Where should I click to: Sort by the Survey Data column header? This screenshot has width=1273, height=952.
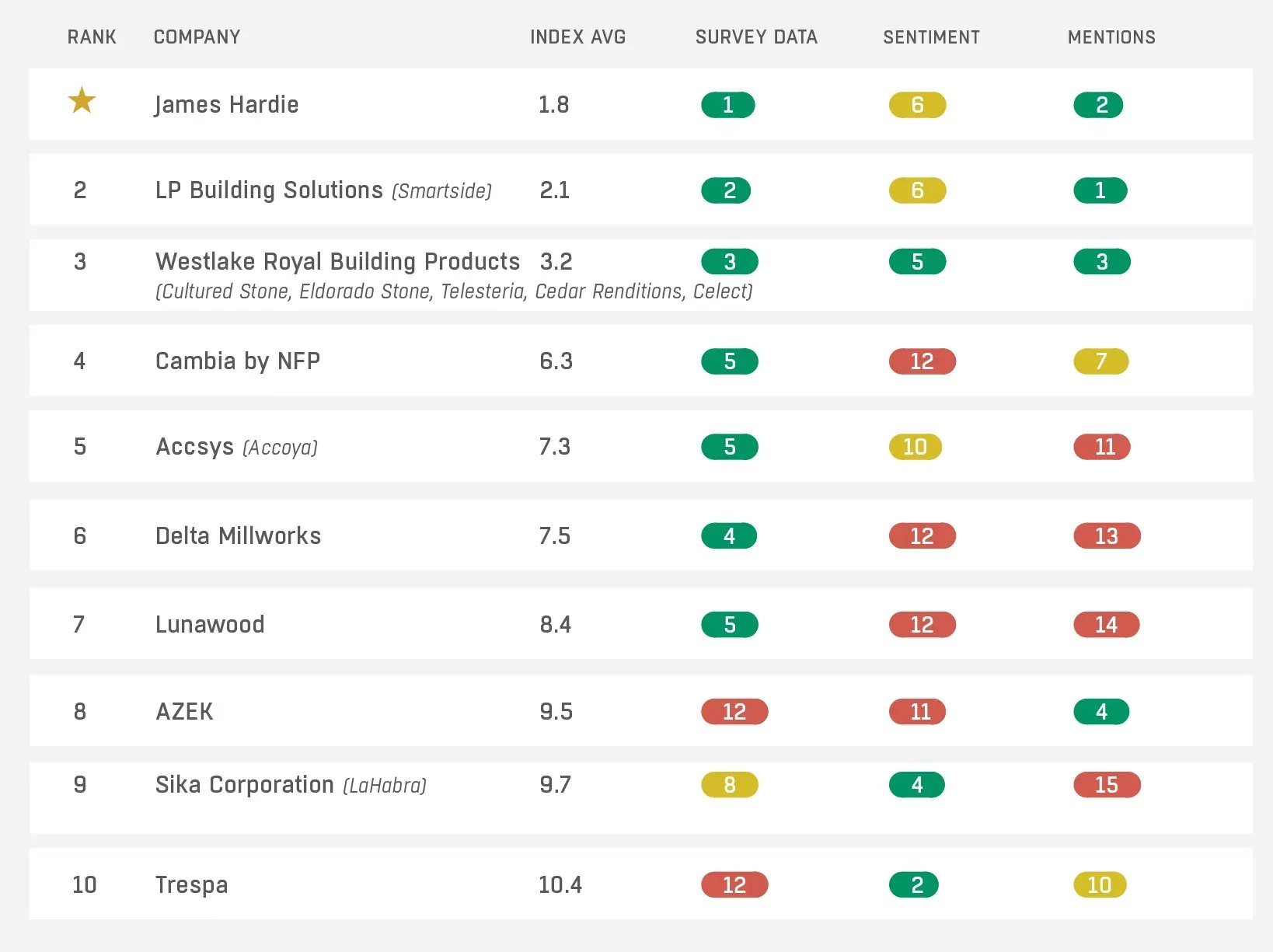click(x=755, y=37)
